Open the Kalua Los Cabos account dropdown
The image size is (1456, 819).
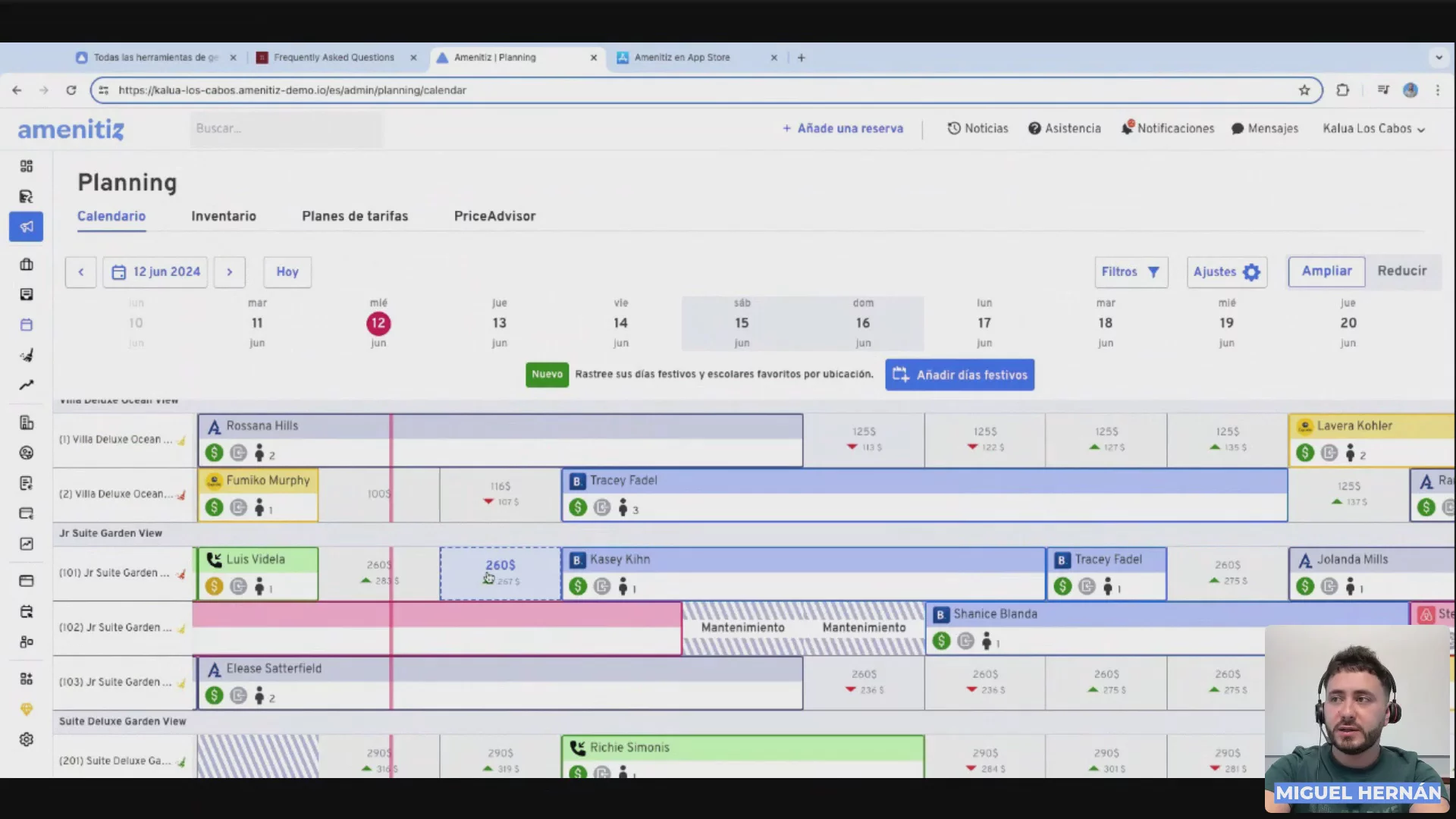[x=1373, y=129]
